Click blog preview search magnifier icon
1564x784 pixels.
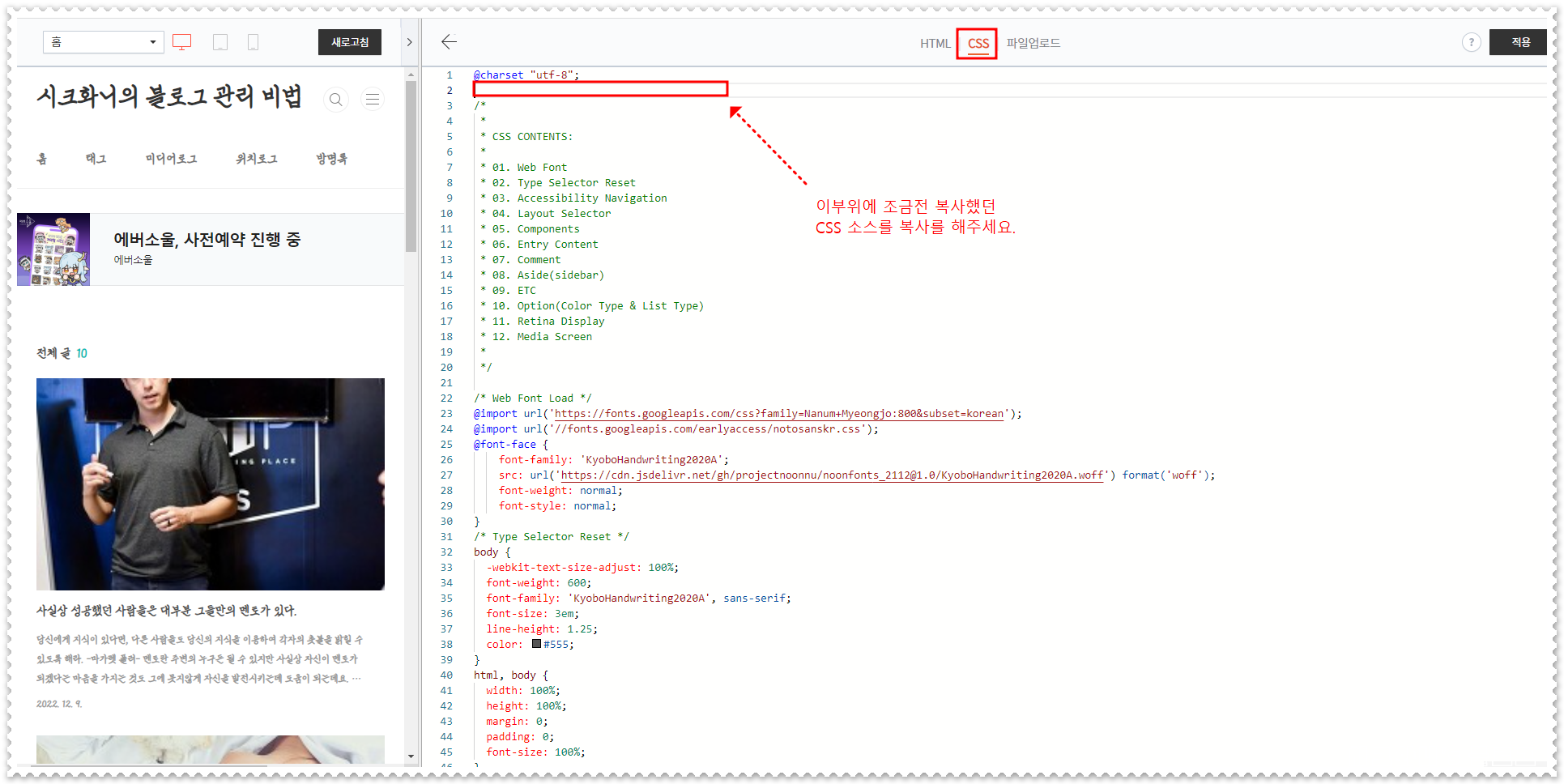coord(335,100)
